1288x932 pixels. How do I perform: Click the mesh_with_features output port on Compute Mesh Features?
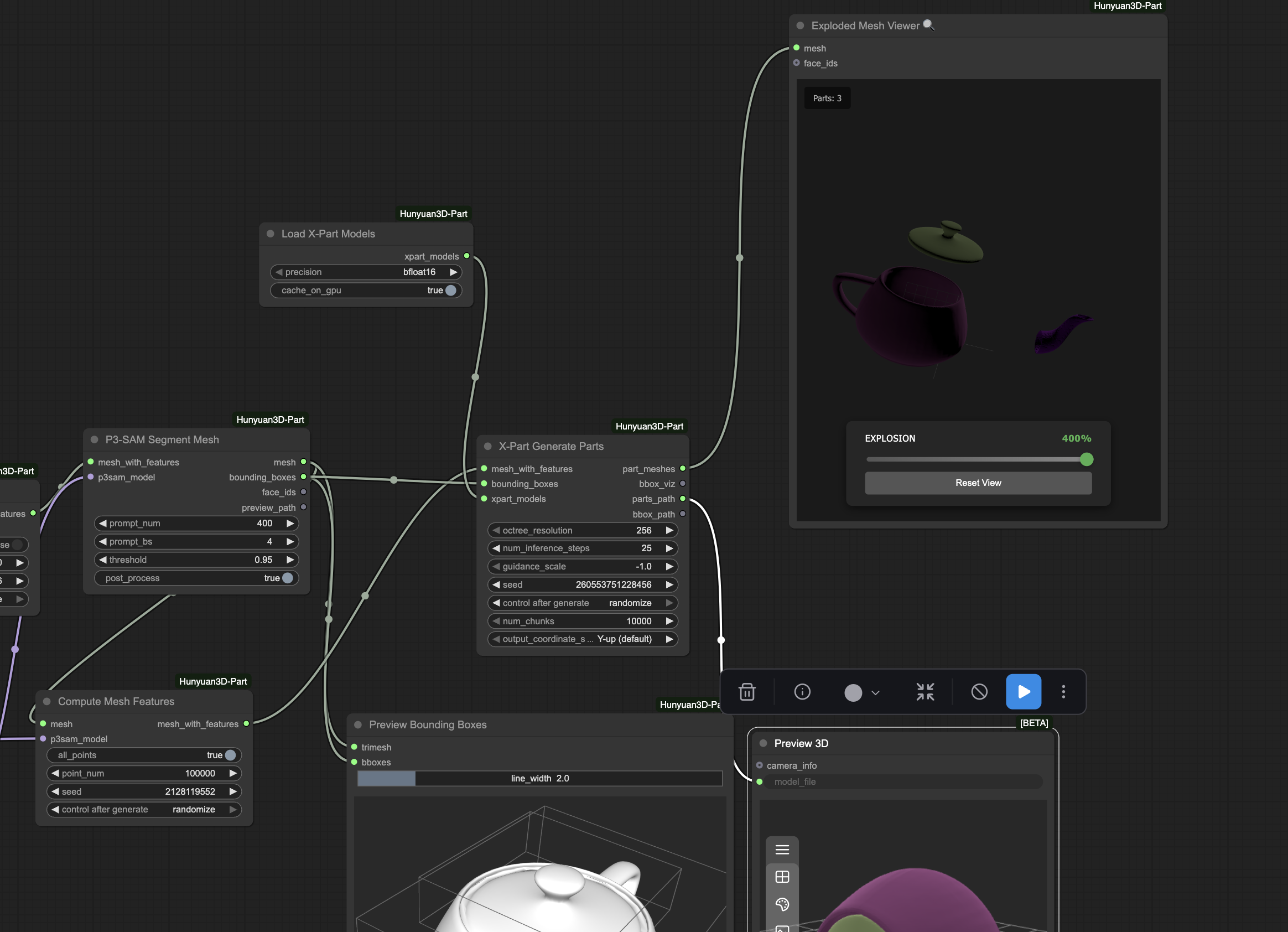[x=246, y=723]
